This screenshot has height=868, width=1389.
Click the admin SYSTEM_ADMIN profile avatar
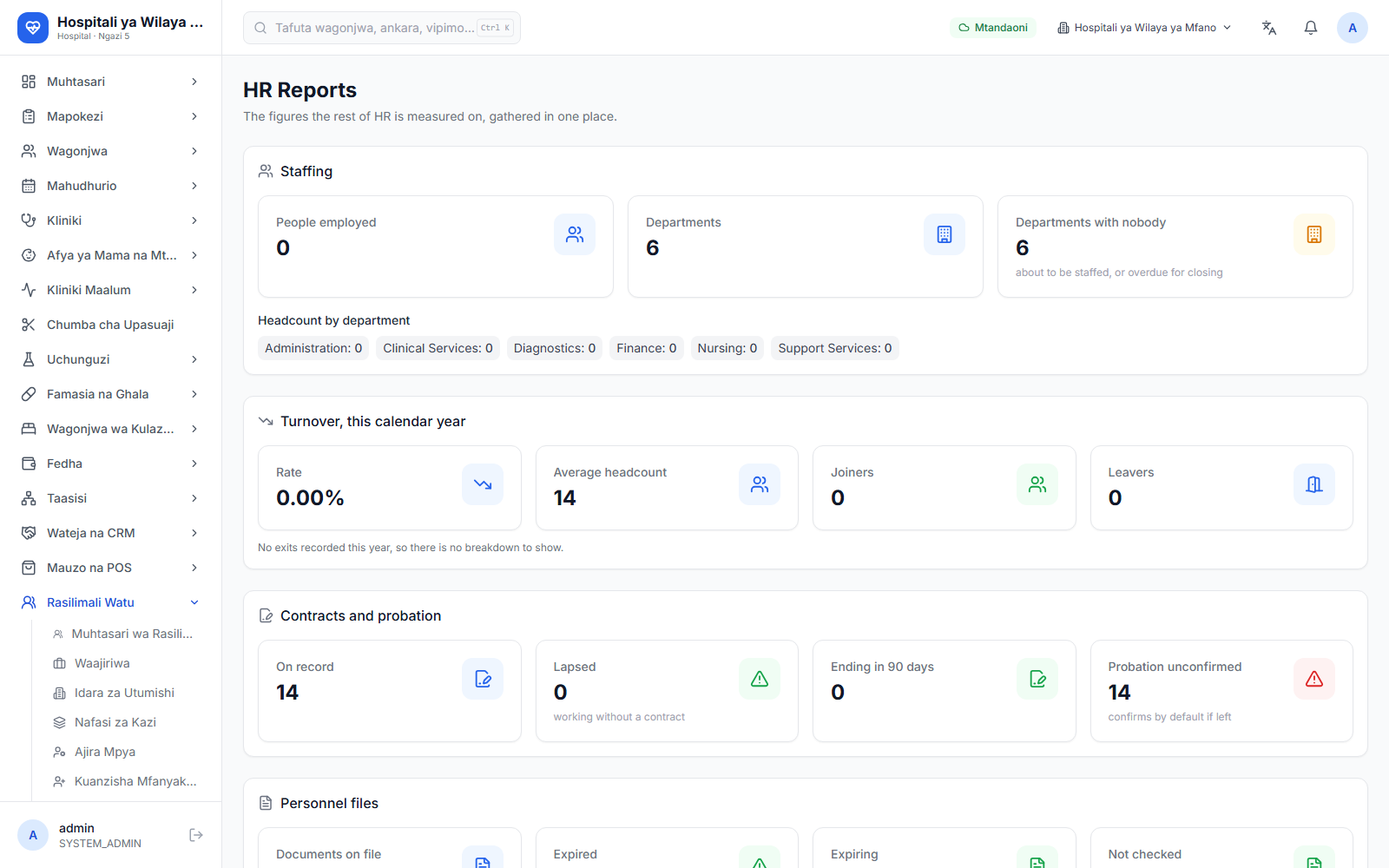click(33, 835)
